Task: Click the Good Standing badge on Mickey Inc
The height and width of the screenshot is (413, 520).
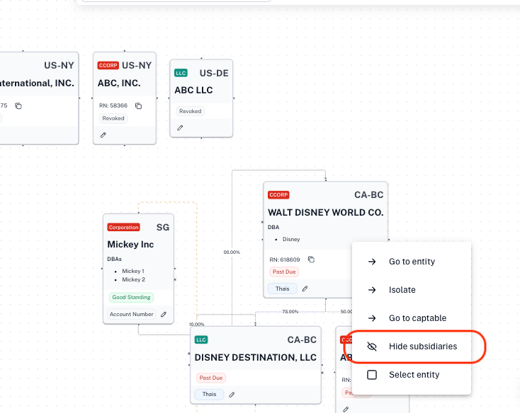Action: [x=131, y=297]
